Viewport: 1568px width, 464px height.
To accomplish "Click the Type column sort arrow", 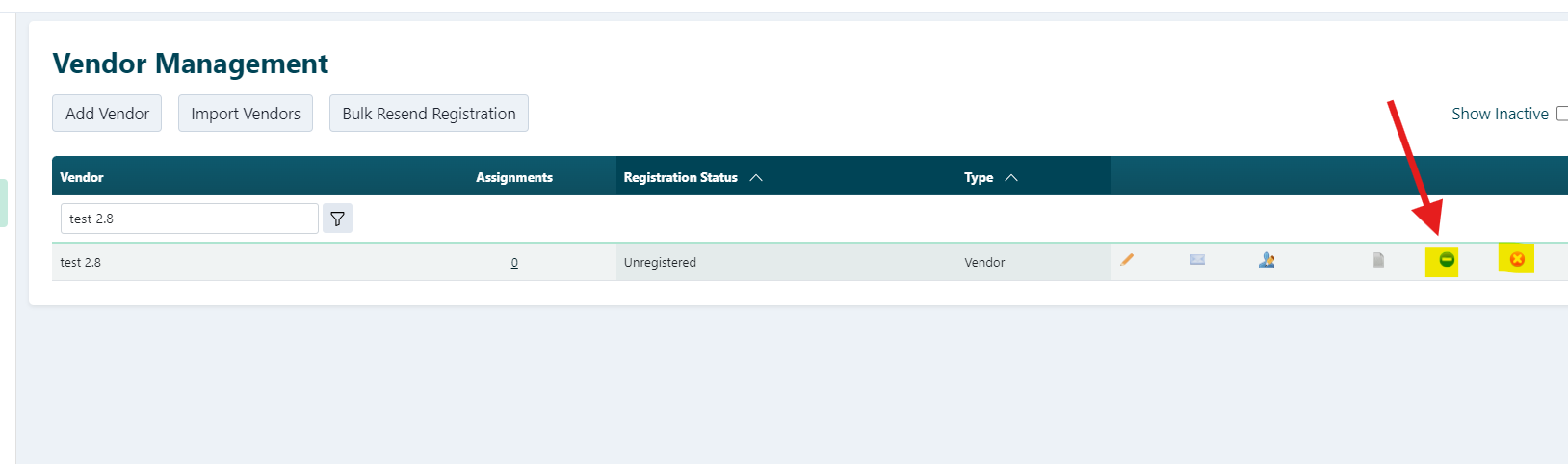I will click(1011, 178).
